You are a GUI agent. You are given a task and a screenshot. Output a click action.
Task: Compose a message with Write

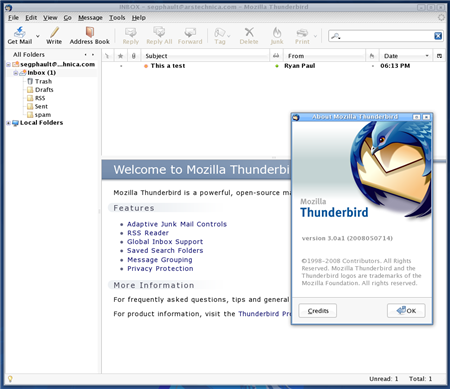click(x=54, y=35)
